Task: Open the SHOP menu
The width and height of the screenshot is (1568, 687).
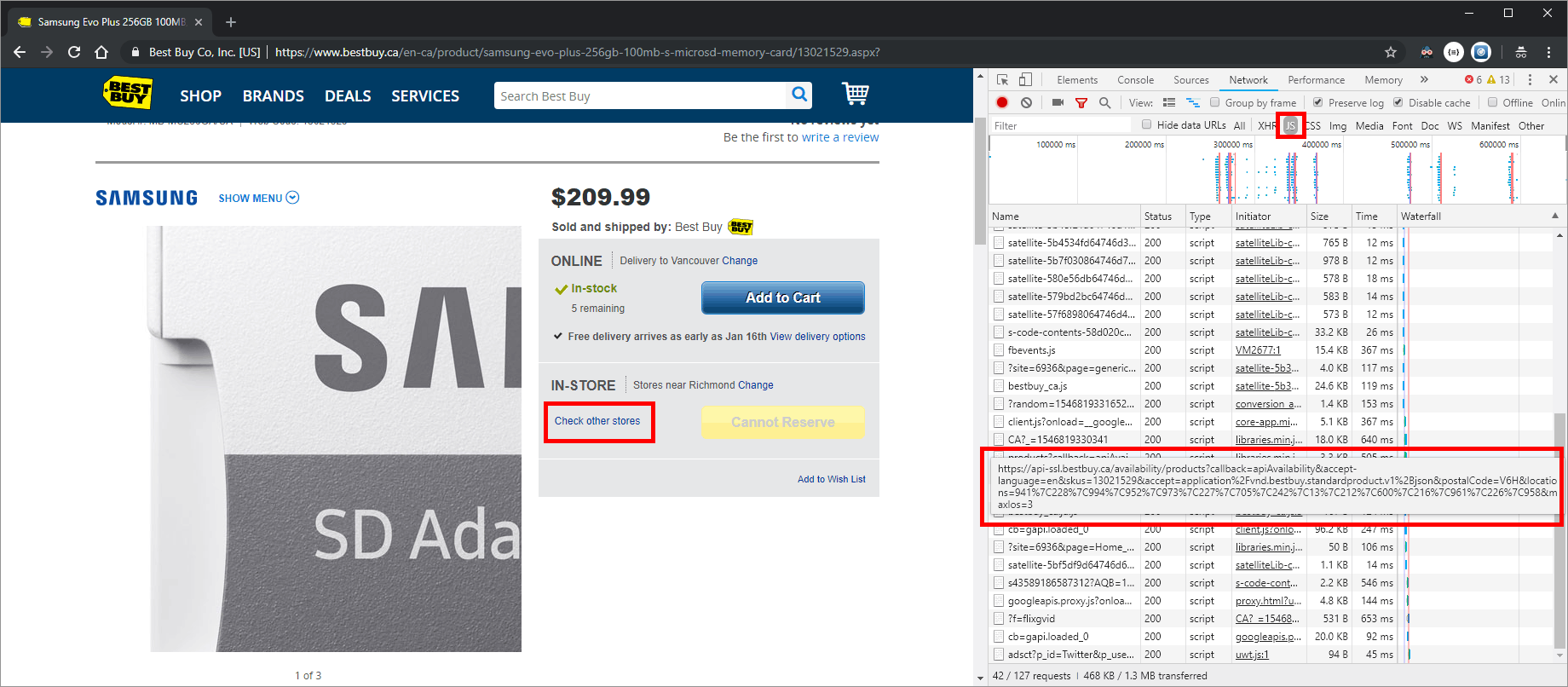Action: [x=200, y=95]
